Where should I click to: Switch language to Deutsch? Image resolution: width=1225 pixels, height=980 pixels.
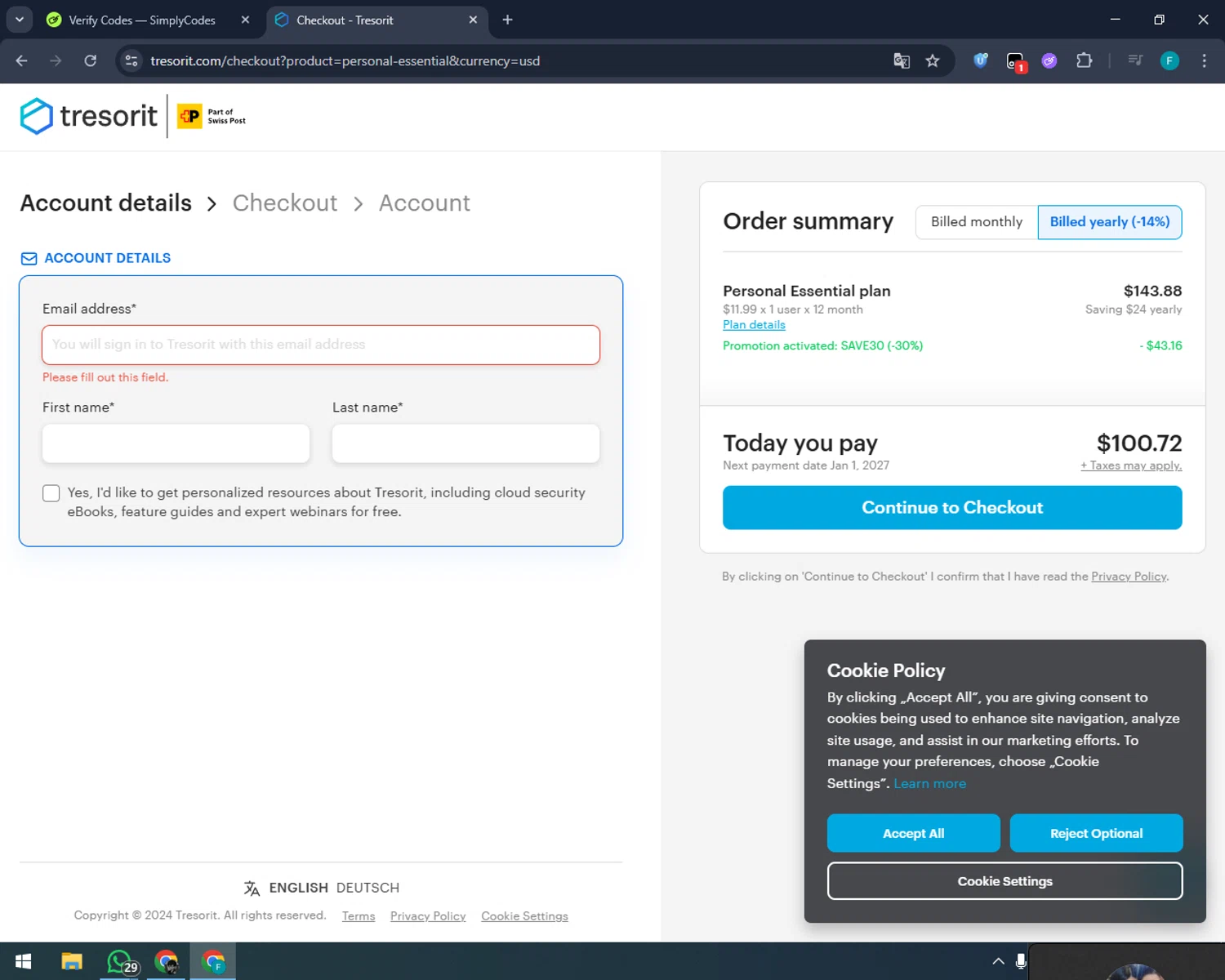click(367, 888)
